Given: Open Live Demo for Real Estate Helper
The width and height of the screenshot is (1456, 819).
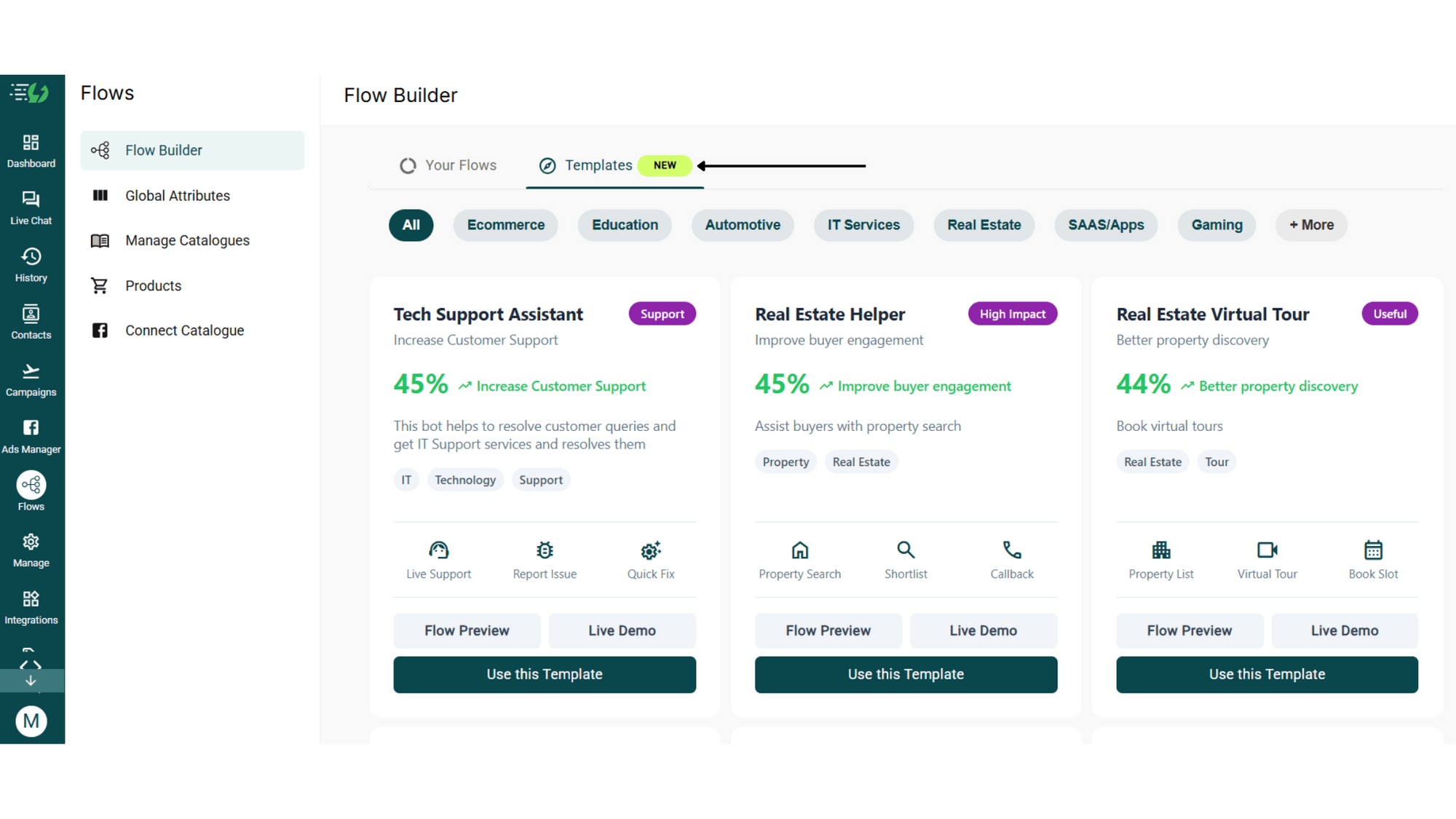Looking at the screenshot, I should coord(983,630).
